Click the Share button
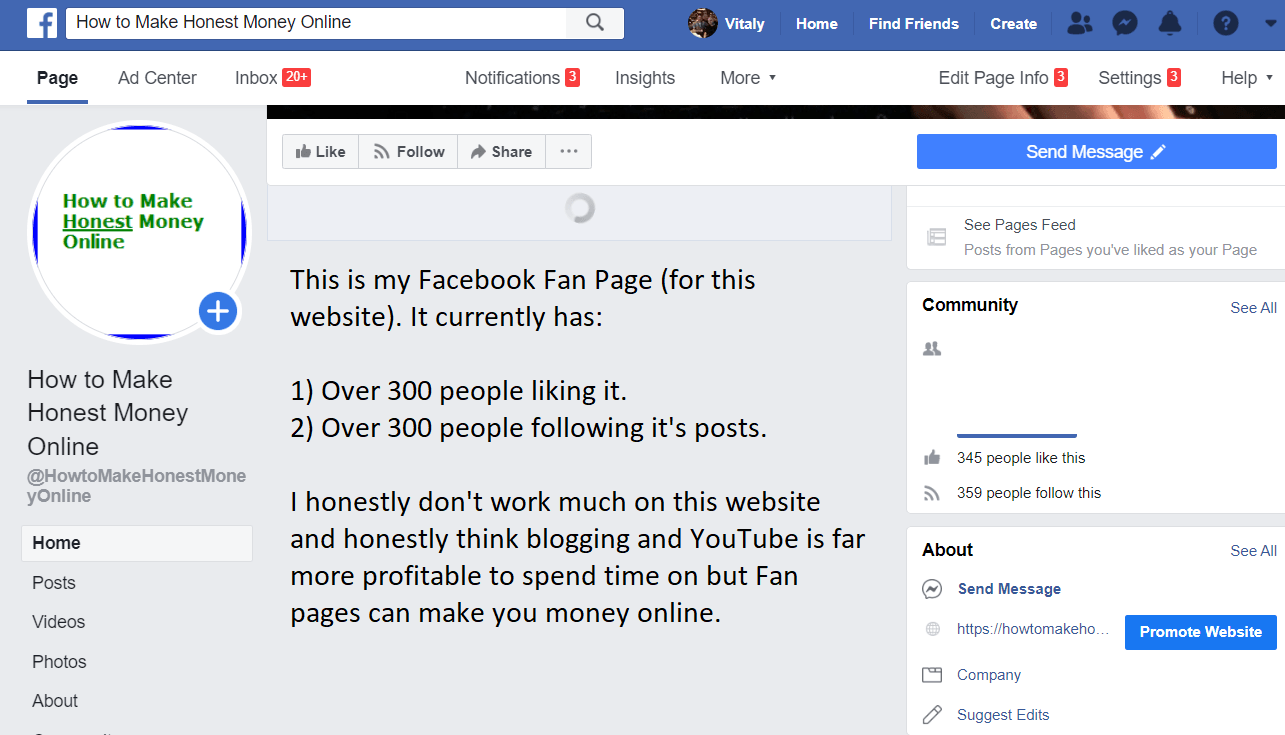 [501, 151]
